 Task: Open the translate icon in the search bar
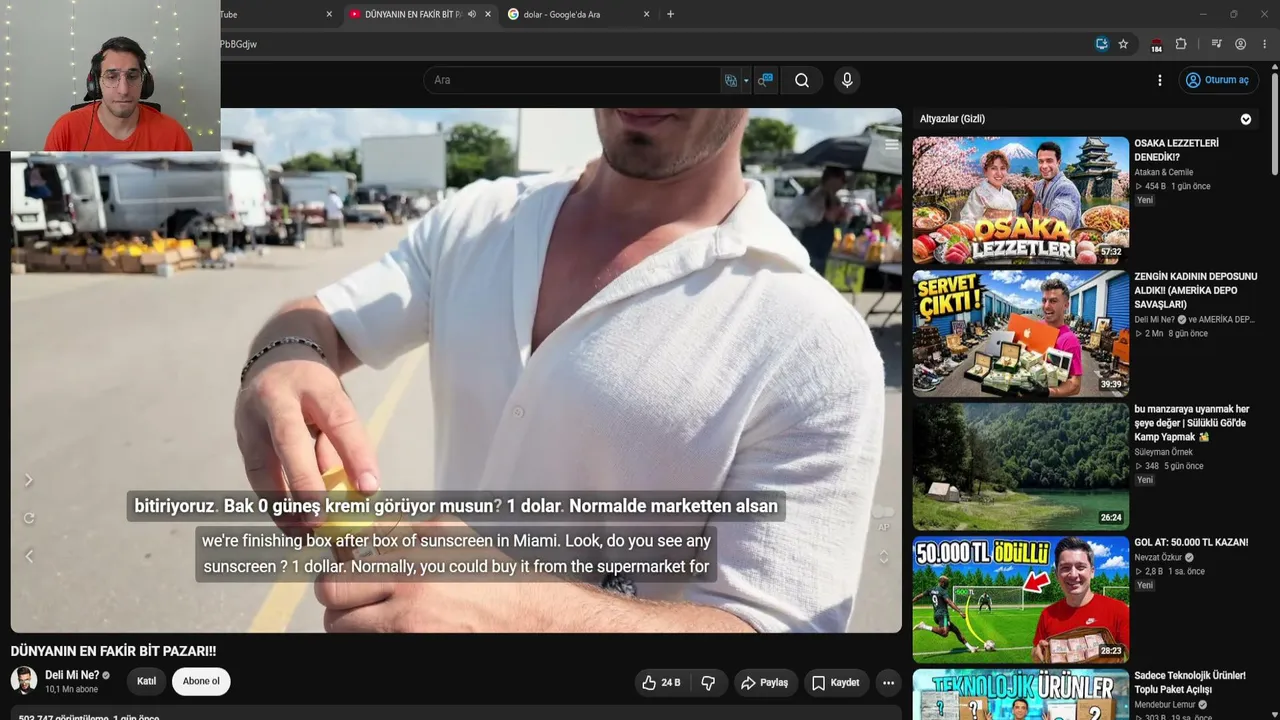click(731, 80)
